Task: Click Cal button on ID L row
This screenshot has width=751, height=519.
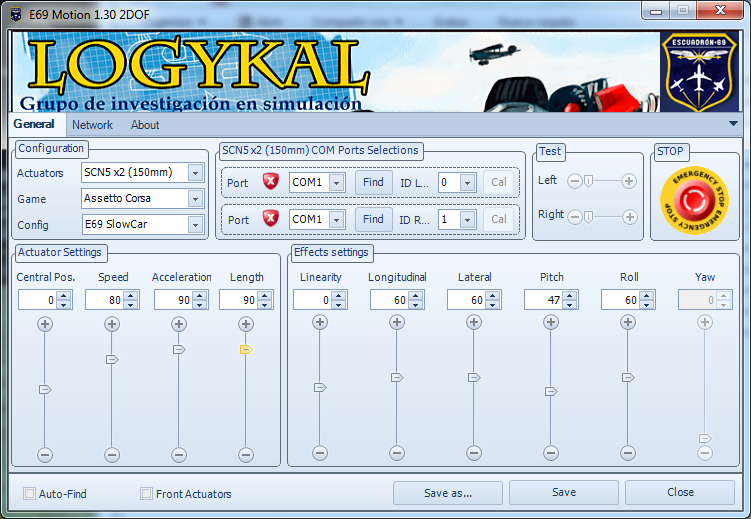Action: coord(499,182)
